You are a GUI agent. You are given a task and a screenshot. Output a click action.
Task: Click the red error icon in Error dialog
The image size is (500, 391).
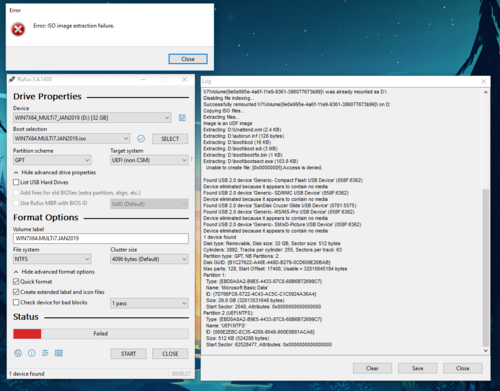click(x=18, y=29)
